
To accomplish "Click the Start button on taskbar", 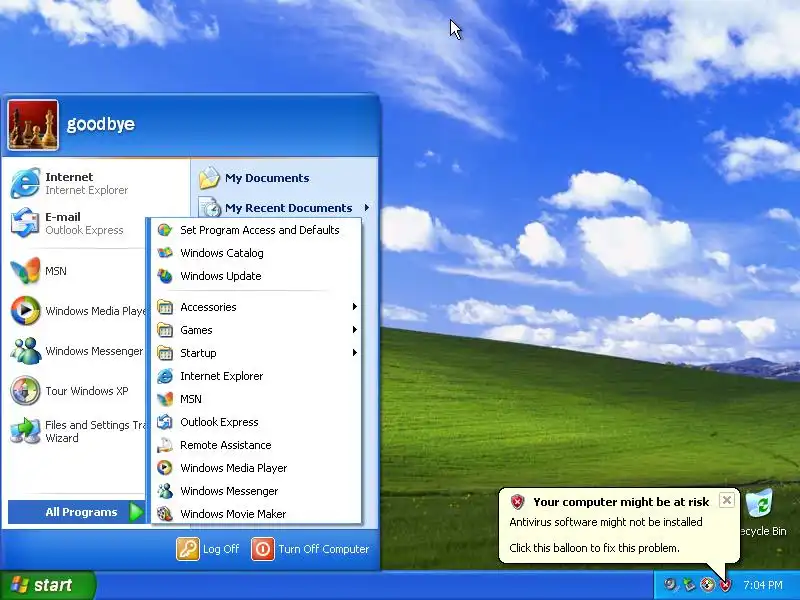I will (x=47, y=585).
